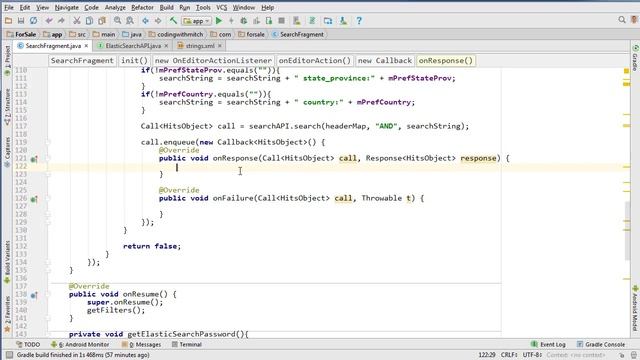This screenshot has width=640, height=360.
Task: Switch to the ElasticSearchAPI.java tab
Action: coord(133,46)
